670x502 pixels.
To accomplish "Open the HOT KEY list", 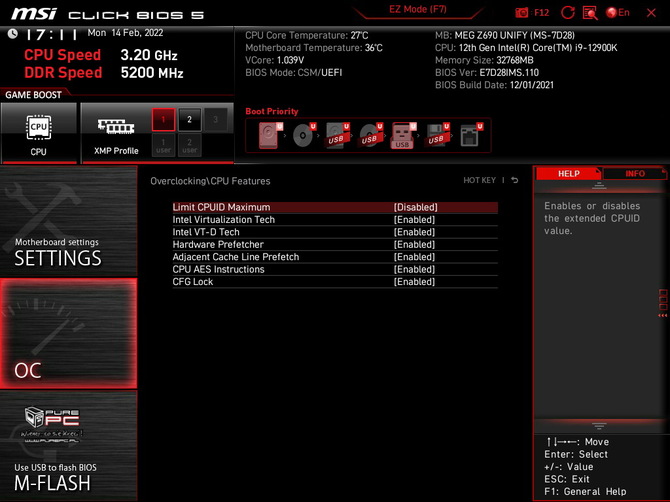I will (479, 180).
